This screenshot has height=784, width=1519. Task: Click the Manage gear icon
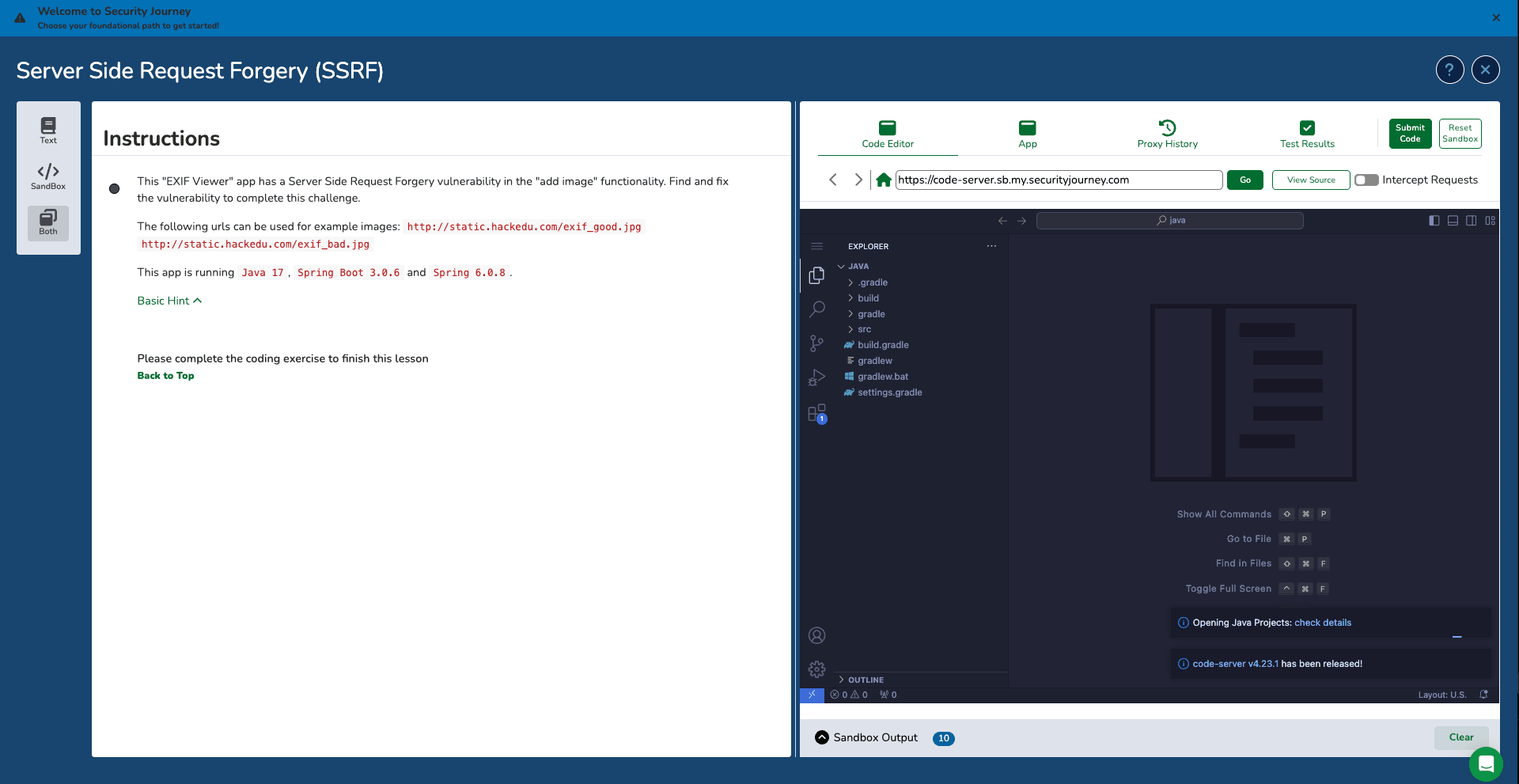click(x=816, y=669)
